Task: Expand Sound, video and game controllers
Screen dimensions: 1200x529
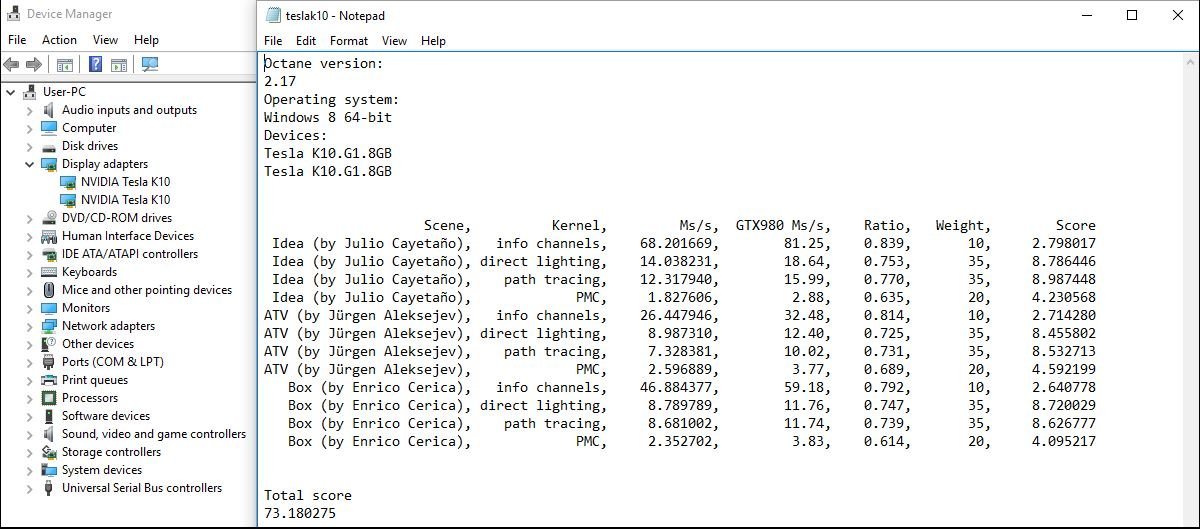Action: (x=30, y=434)
